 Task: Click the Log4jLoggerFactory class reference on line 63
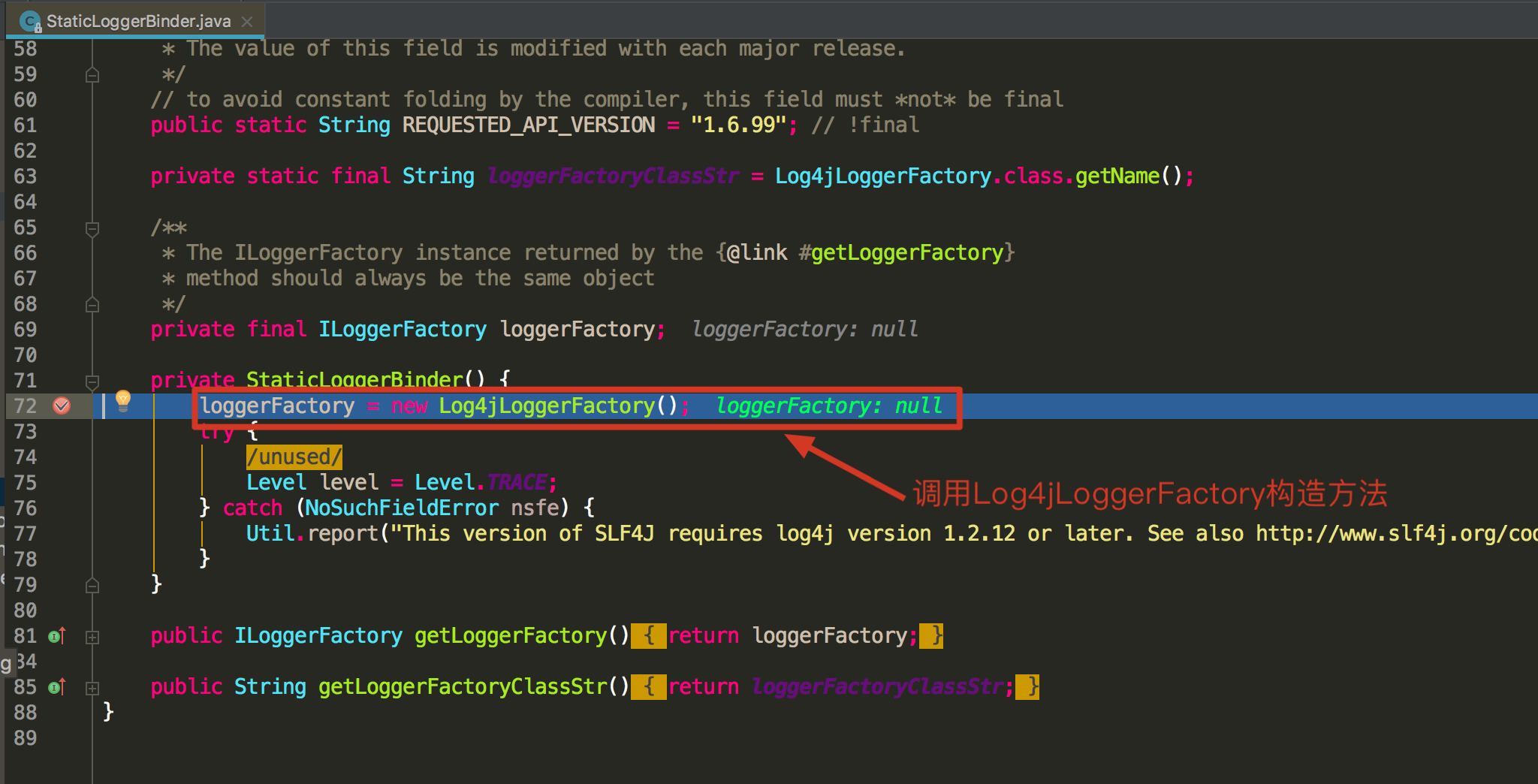[883, 176]
